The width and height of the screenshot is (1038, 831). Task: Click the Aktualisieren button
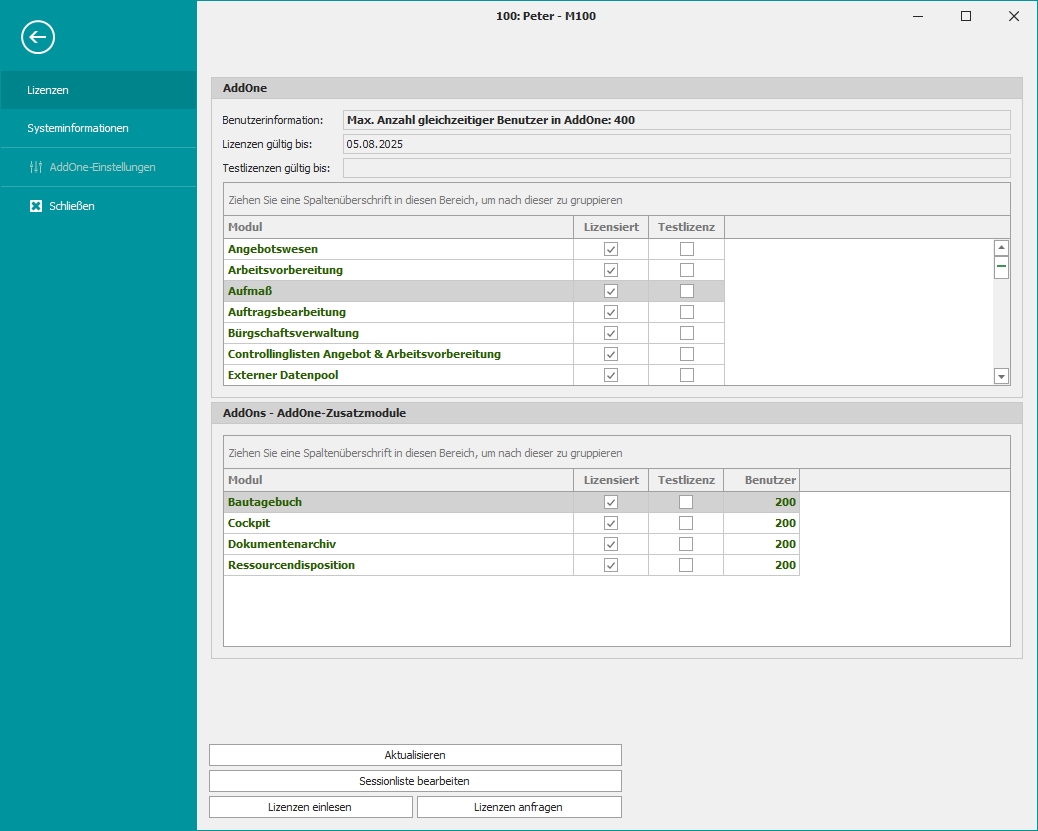tap(415, 755)
